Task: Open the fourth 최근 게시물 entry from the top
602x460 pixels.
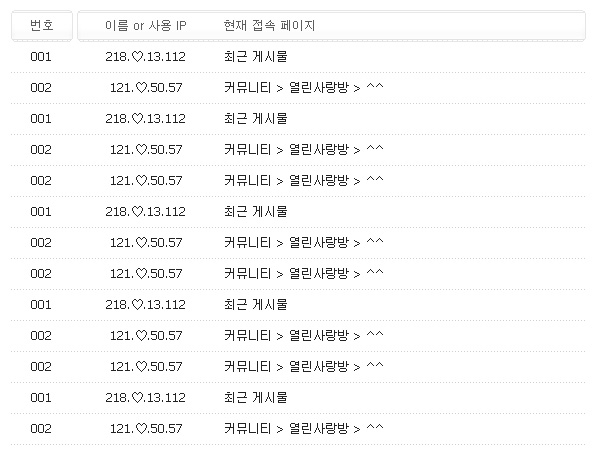Action: 255,305
